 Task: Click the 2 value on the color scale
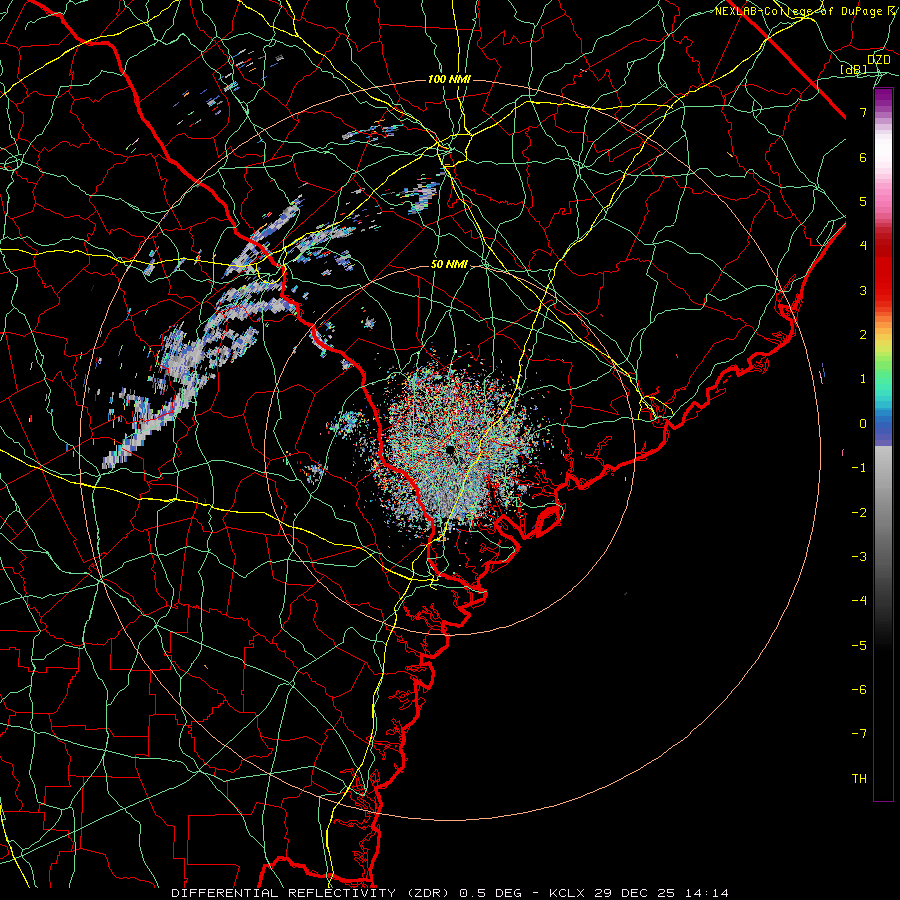[863, 335]
